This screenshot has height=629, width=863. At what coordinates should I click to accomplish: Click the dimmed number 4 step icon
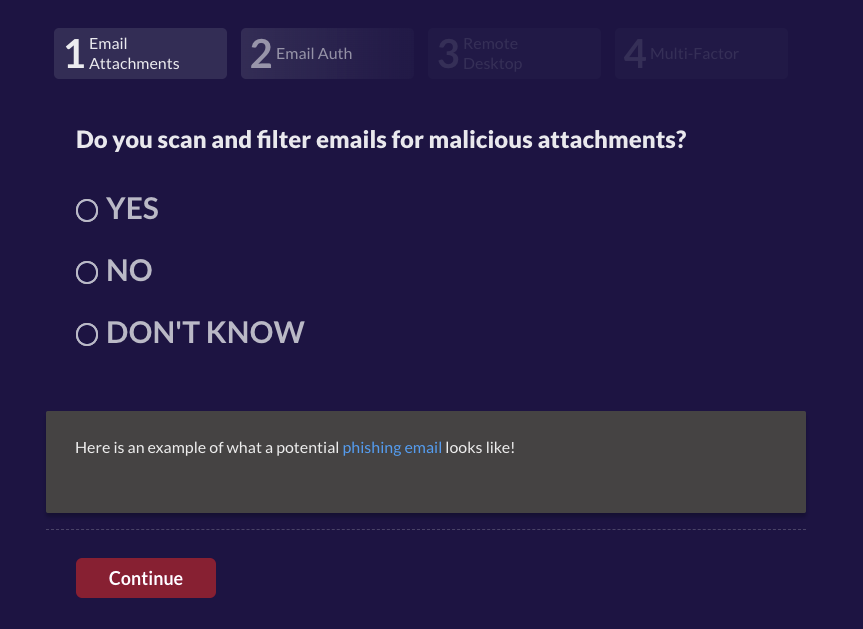634,54
